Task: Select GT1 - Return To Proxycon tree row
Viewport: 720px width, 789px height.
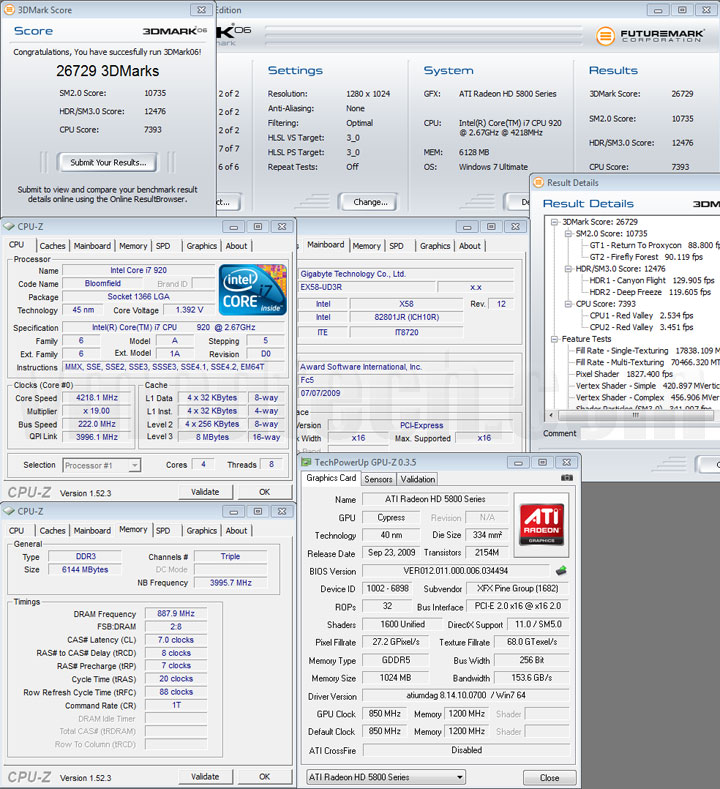Action: tap(654, 245)
